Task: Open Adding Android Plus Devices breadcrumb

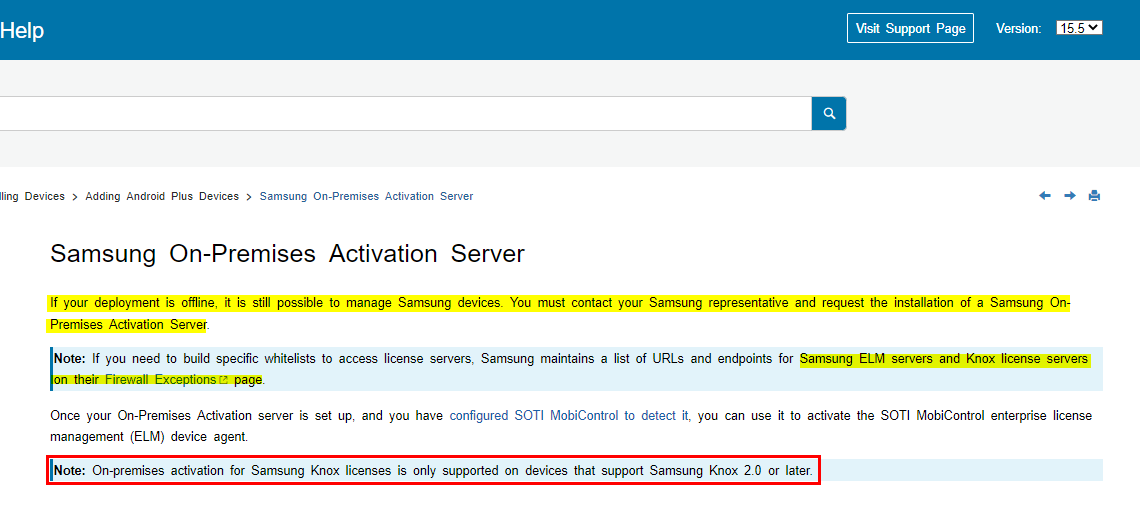Action: point(162,197)
